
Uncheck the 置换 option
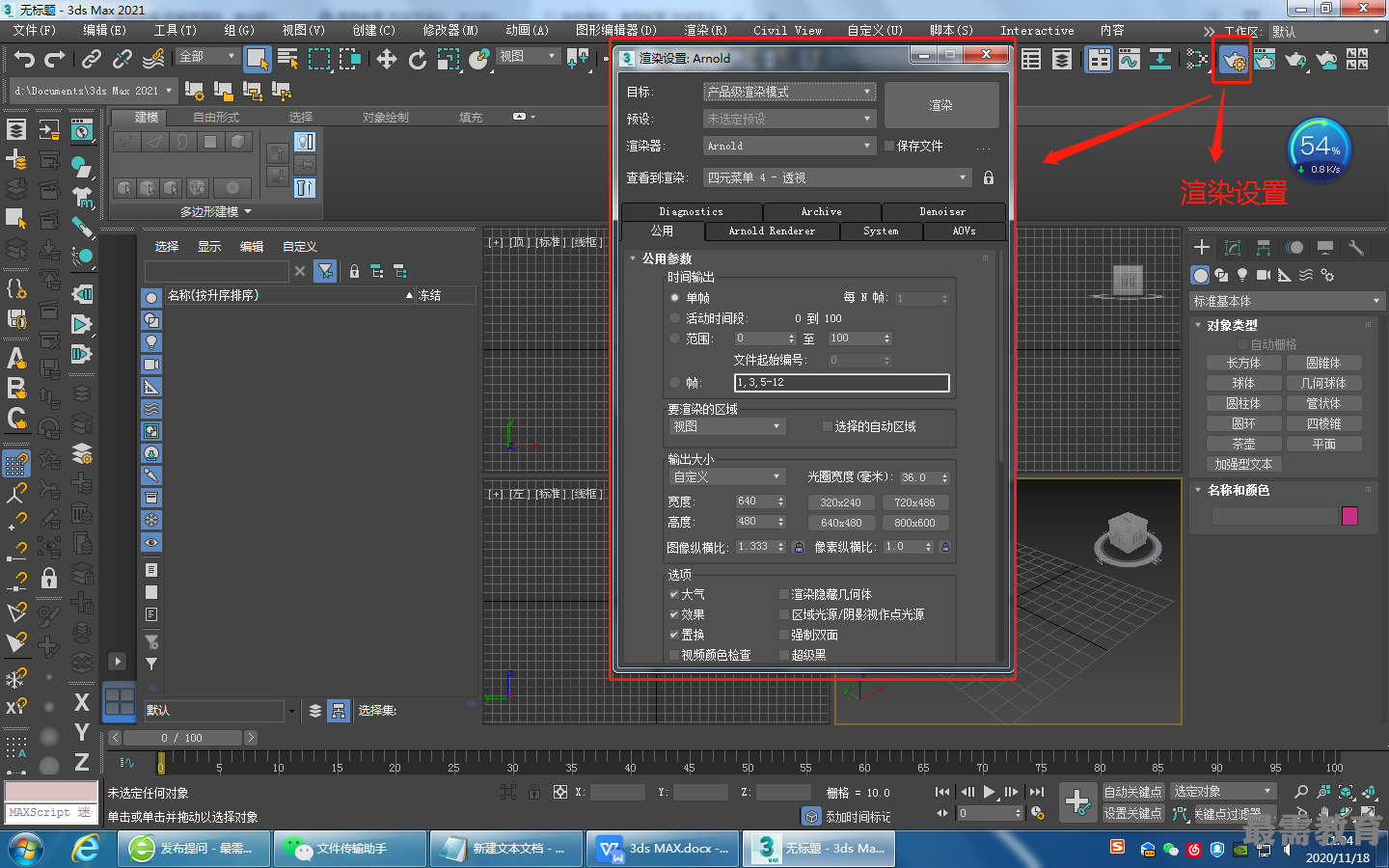click(x=674, y=635)
